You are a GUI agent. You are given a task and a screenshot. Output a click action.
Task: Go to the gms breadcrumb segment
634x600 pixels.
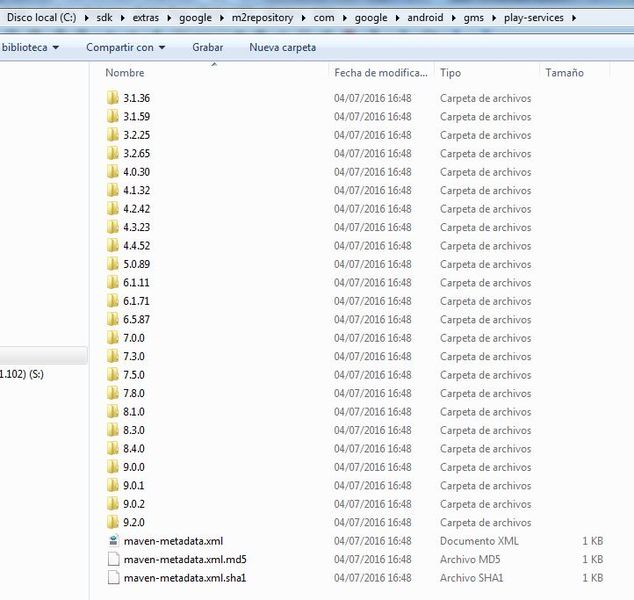click(473, 18)
